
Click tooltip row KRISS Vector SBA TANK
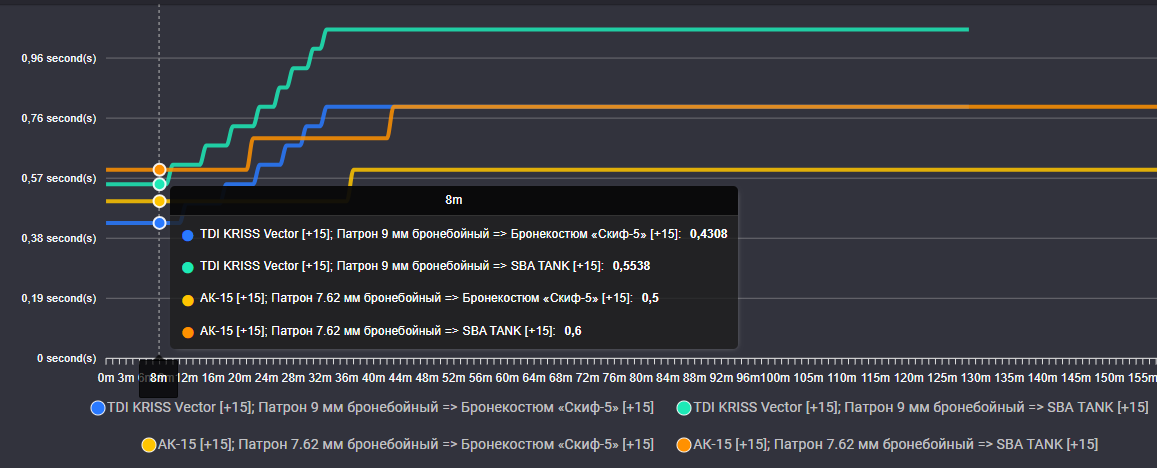(x=415, y=266)
